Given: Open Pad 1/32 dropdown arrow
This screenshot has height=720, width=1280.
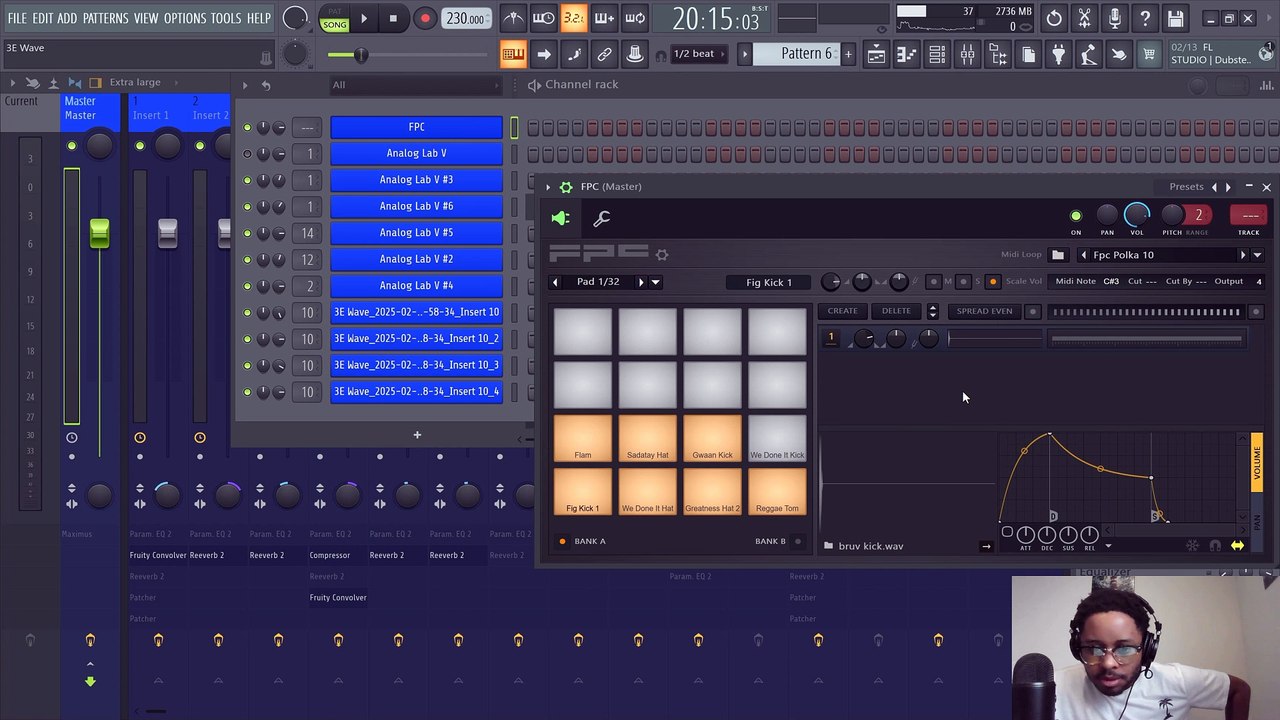Looking at the screenshot, I should point(656,282).
